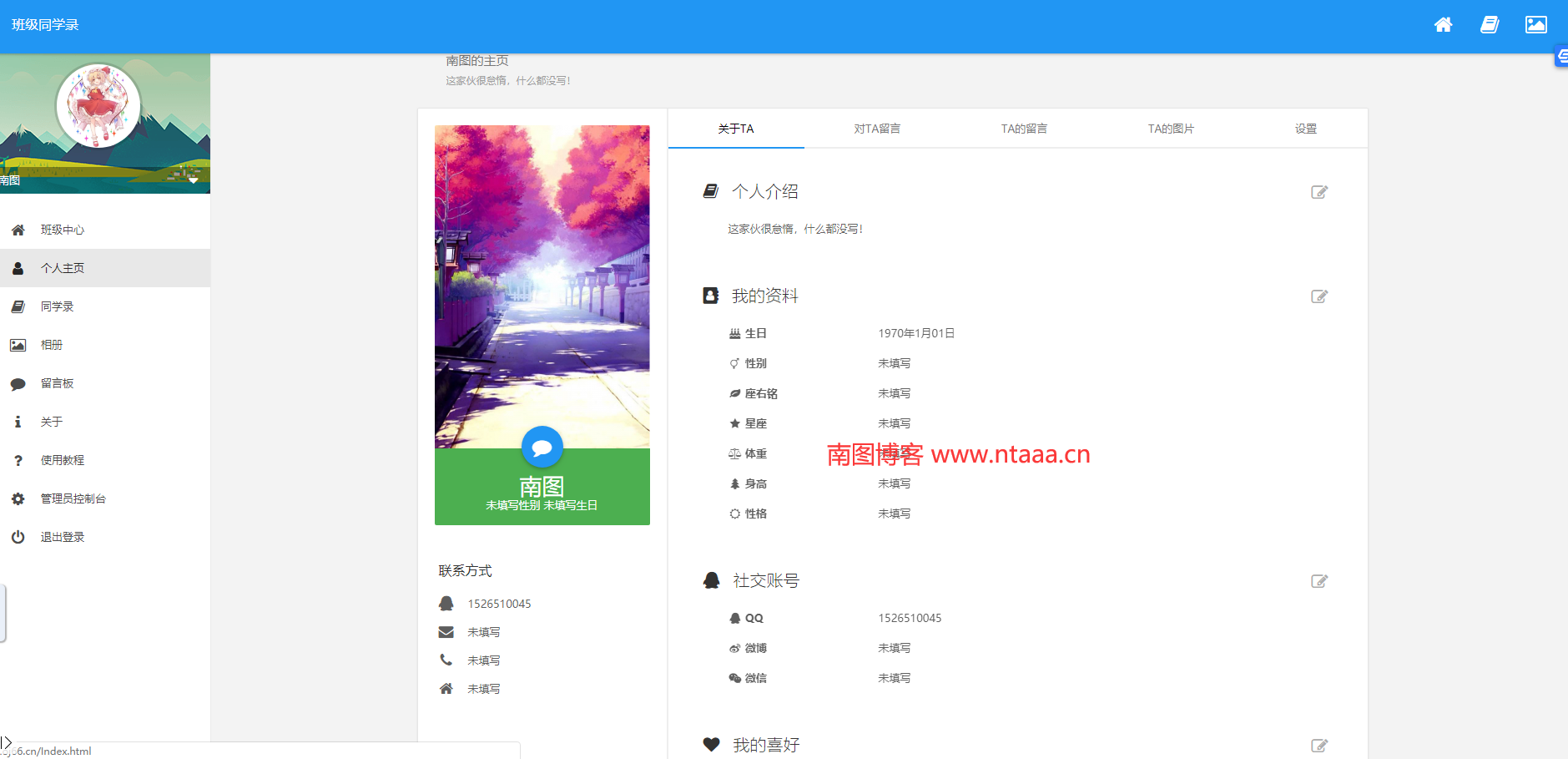Screen dimensions: 1568x759
Task: Edit the 社交账号 section
Action: [x=1318, y=581]
